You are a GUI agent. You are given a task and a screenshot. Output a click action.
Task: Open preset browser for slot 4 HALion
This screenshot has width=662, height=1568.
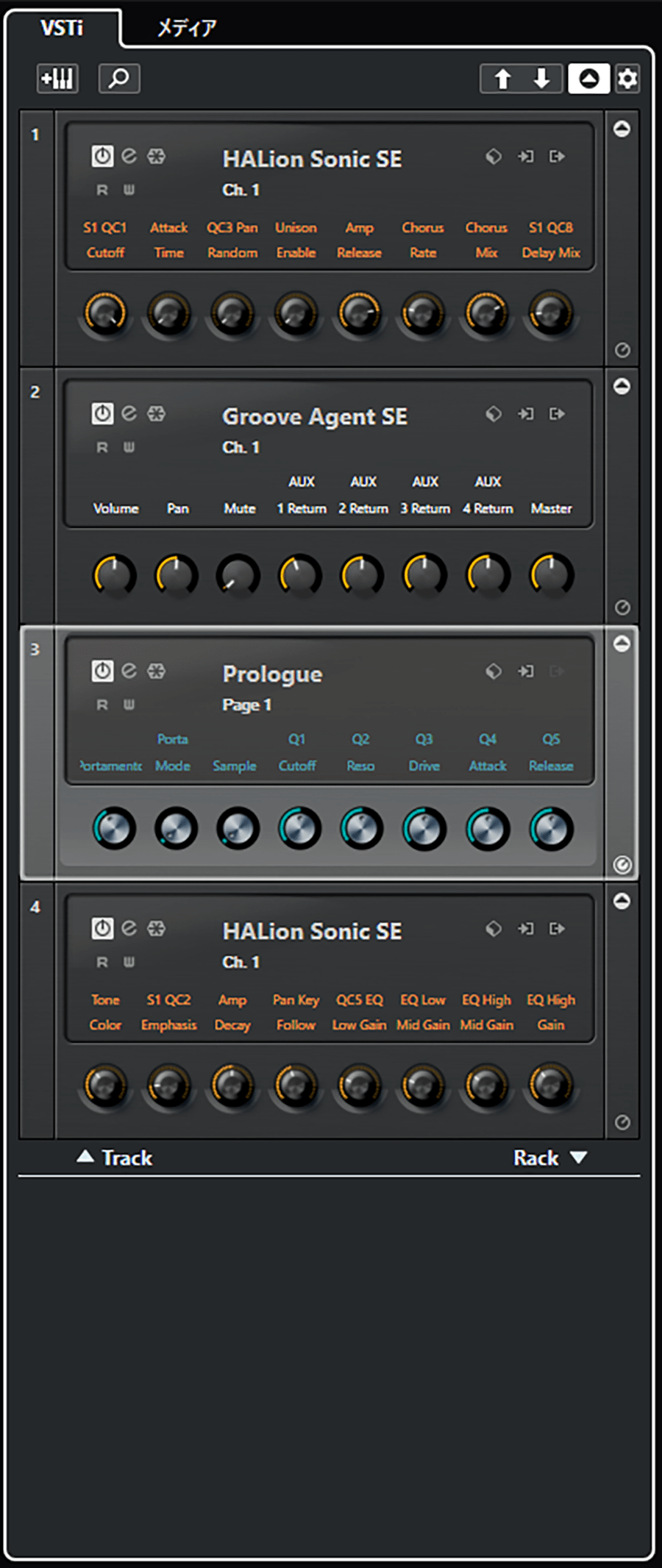[x=494, y=928]
